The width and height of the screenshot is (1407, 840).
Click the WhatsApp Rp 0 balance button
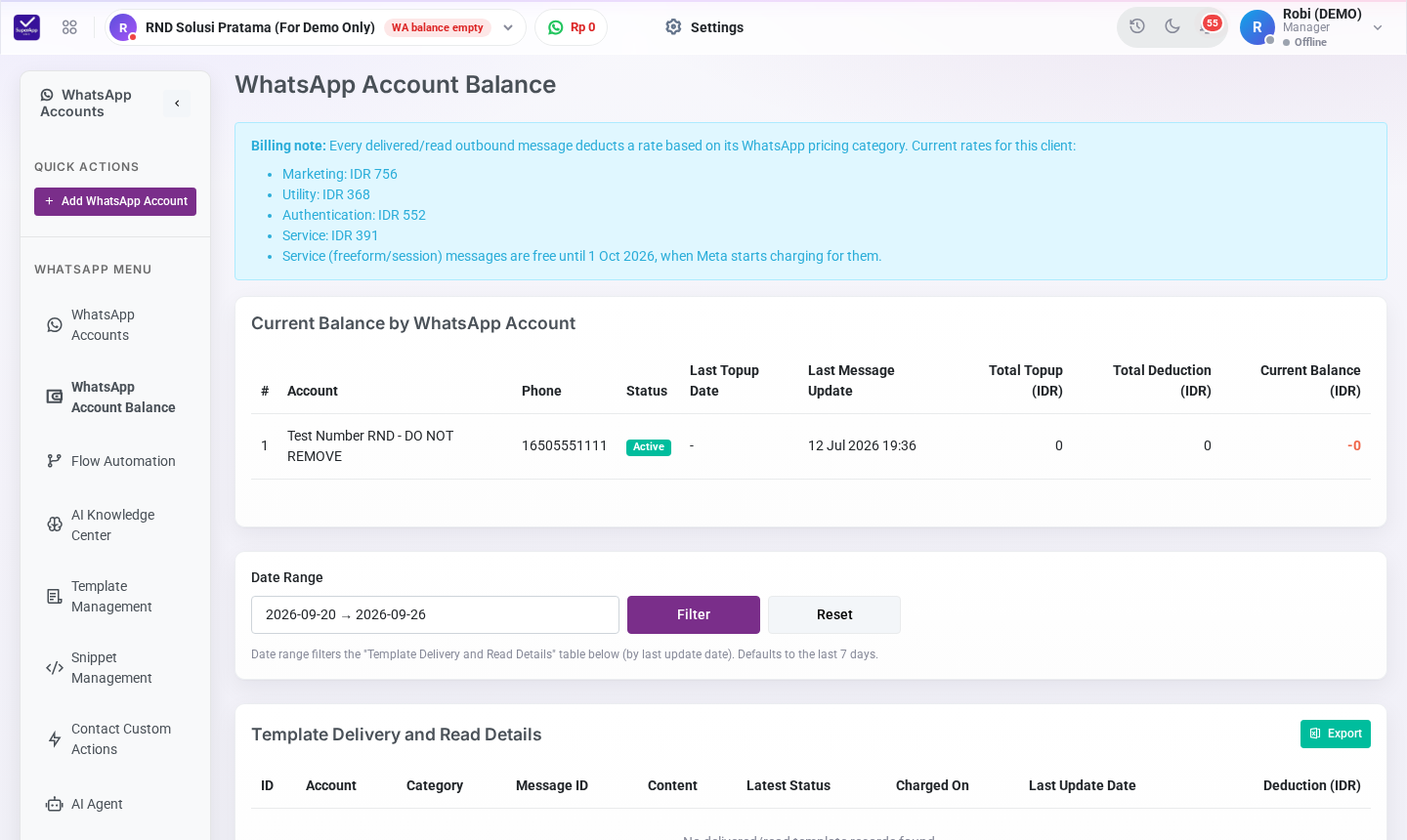572,27
